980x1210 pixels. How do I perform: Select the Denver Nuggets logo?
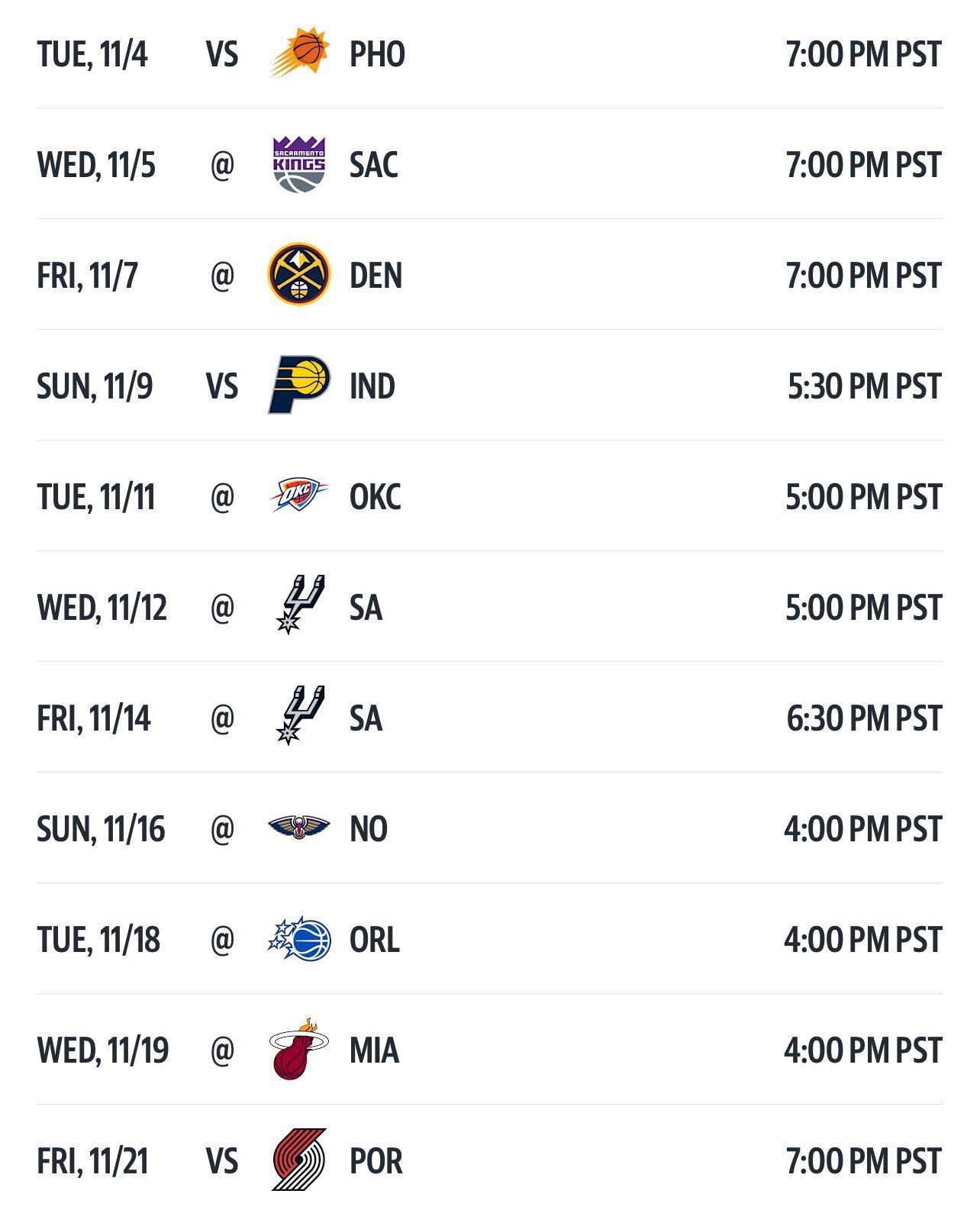(x=299, y=275)
